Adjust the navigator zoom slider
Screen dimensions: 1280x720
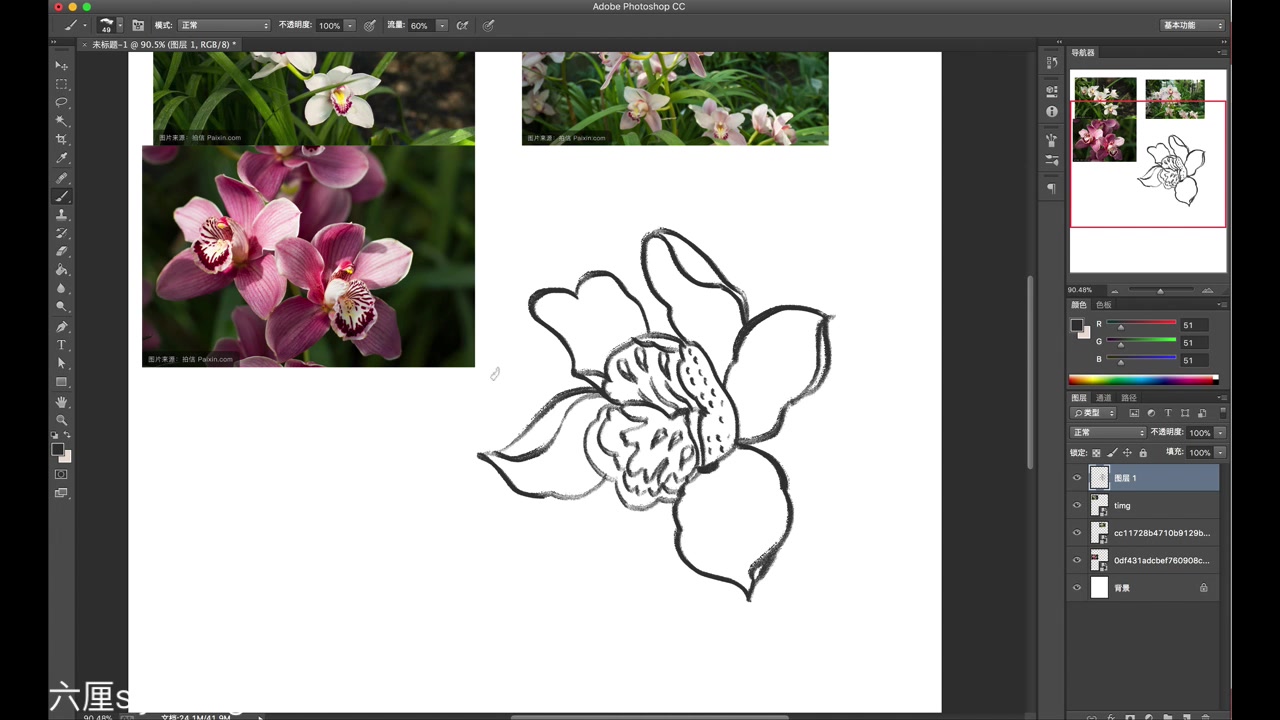tap(1160, 290)
